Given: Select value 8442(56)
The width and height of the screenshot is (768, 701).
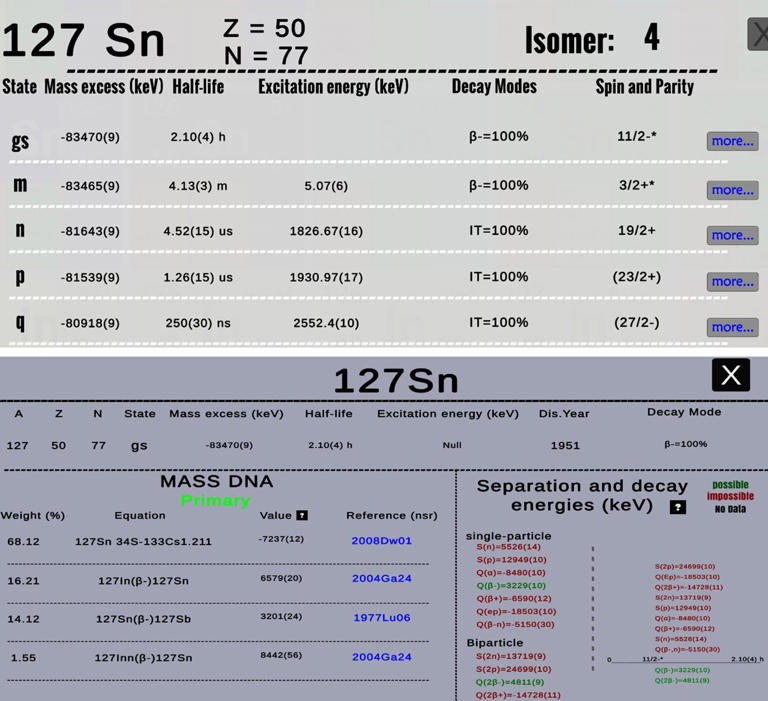Looking at the screenshot, I should (x=281, y=655).
